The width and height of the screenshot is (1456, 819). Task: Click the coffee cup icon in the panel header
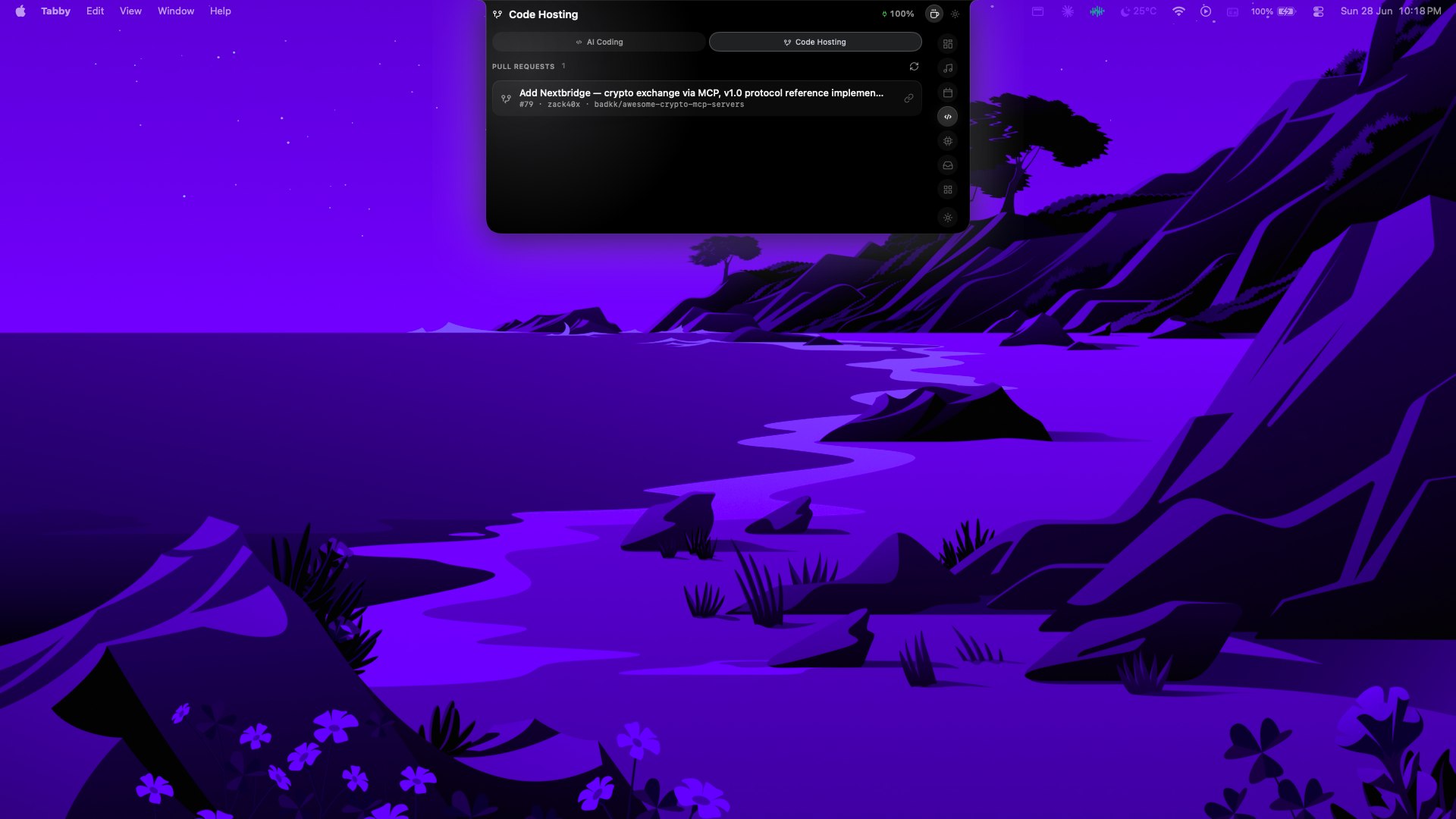tap(934, 14)
